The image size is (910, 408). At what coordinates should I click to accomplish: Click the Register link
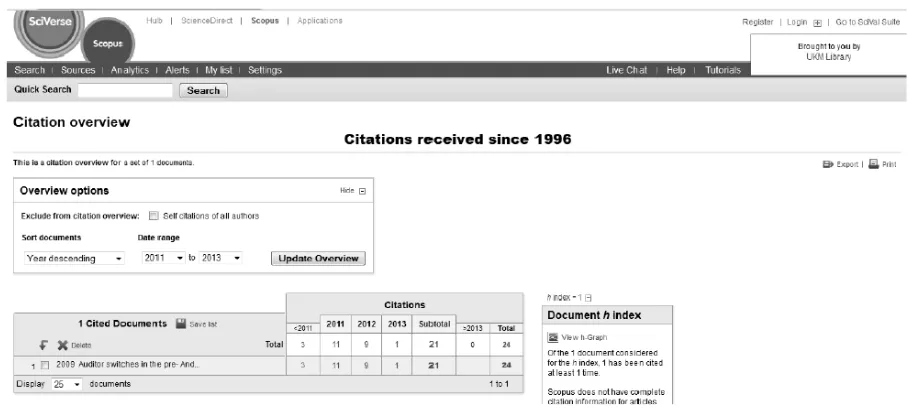pyautogui.click(x=757, y=22)
